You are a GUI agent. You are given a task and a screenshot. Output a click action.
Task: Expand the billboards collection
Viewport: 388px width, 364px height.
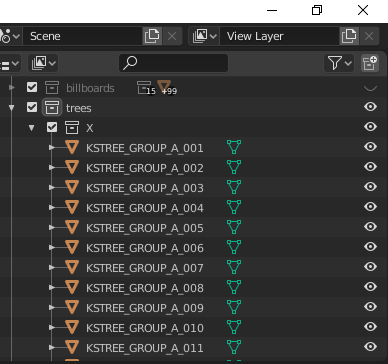[x=12, y=88]
